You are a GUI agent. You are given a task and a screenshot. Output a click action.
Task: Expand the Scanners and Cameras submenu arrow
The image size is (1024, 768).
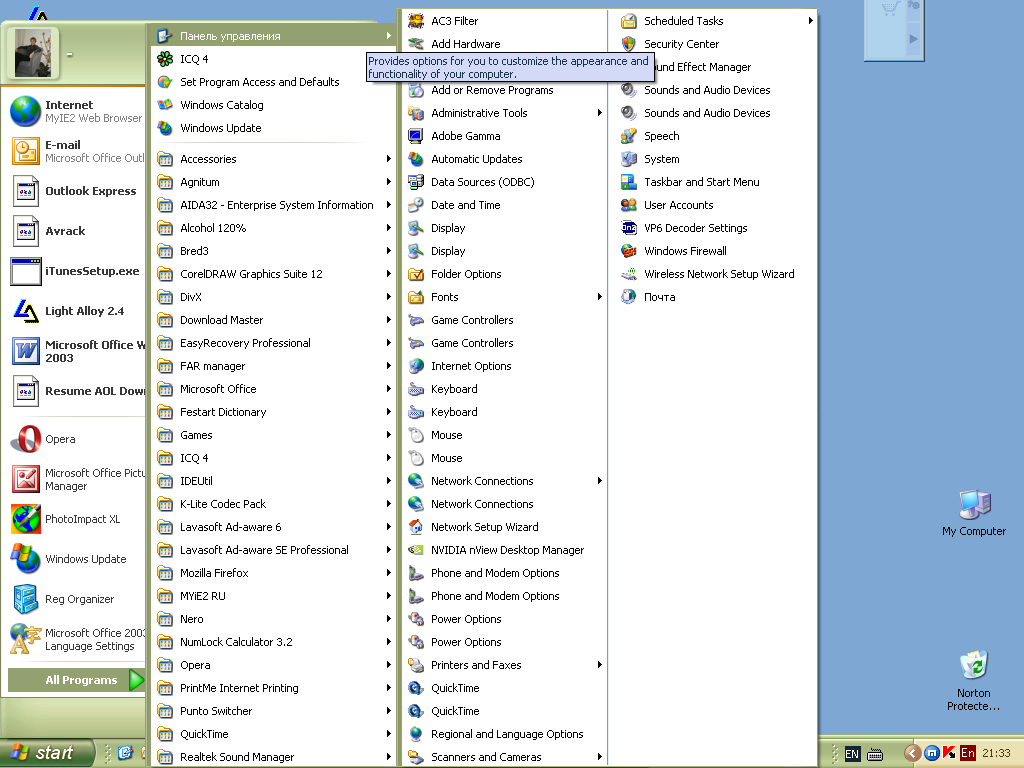(x=600, y=757)
